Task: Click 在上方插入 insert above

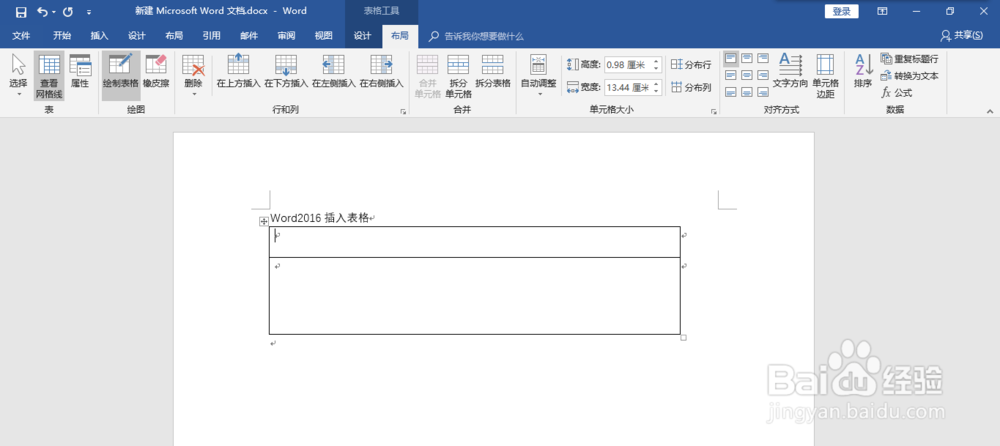Action: pyautogui.click(x=239, y=71)
